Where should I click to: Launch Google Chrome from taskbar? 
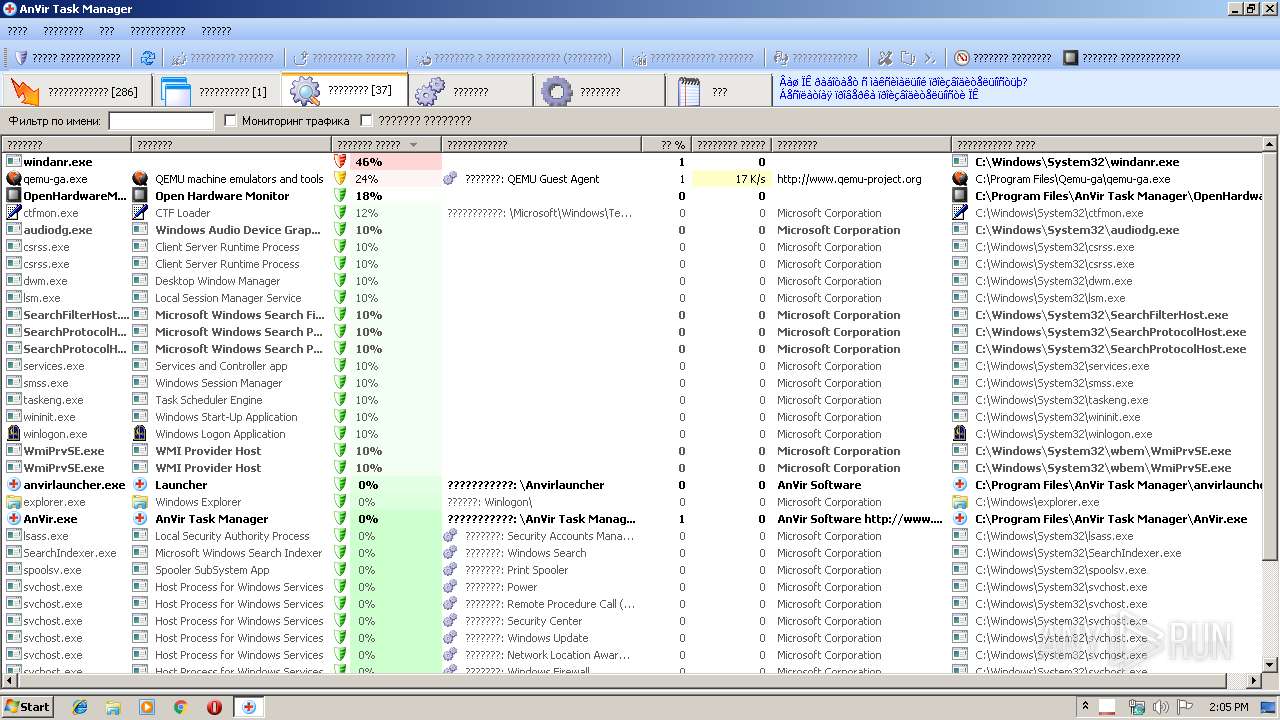[x=180, y=707]
